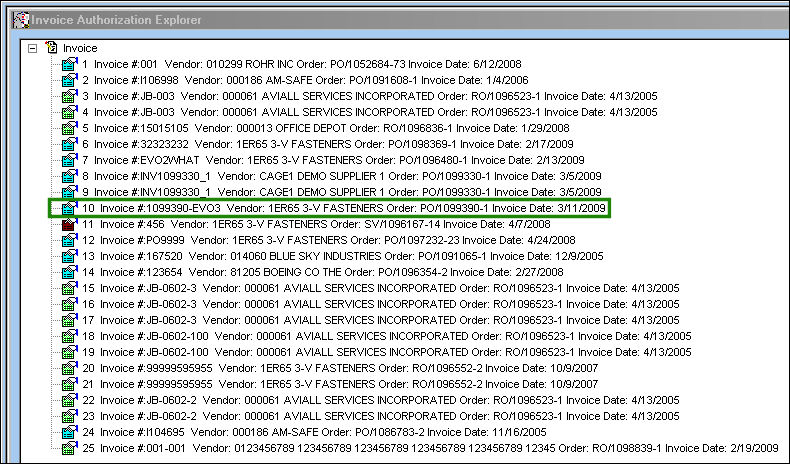Select row 6 invoice 32323232 text
790x464 pixels.
click(x=328, y=144)
